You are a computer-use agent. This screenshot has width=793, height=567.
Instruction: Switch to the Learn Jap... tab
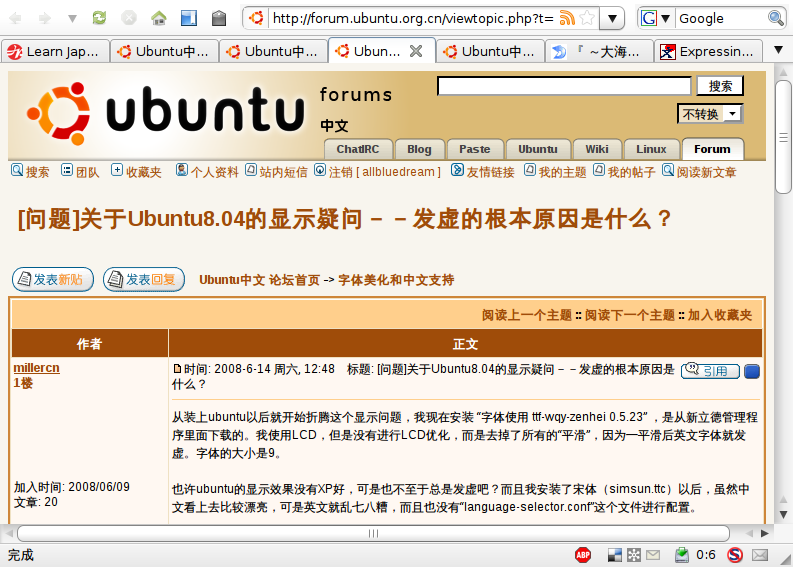pos(55,51)
